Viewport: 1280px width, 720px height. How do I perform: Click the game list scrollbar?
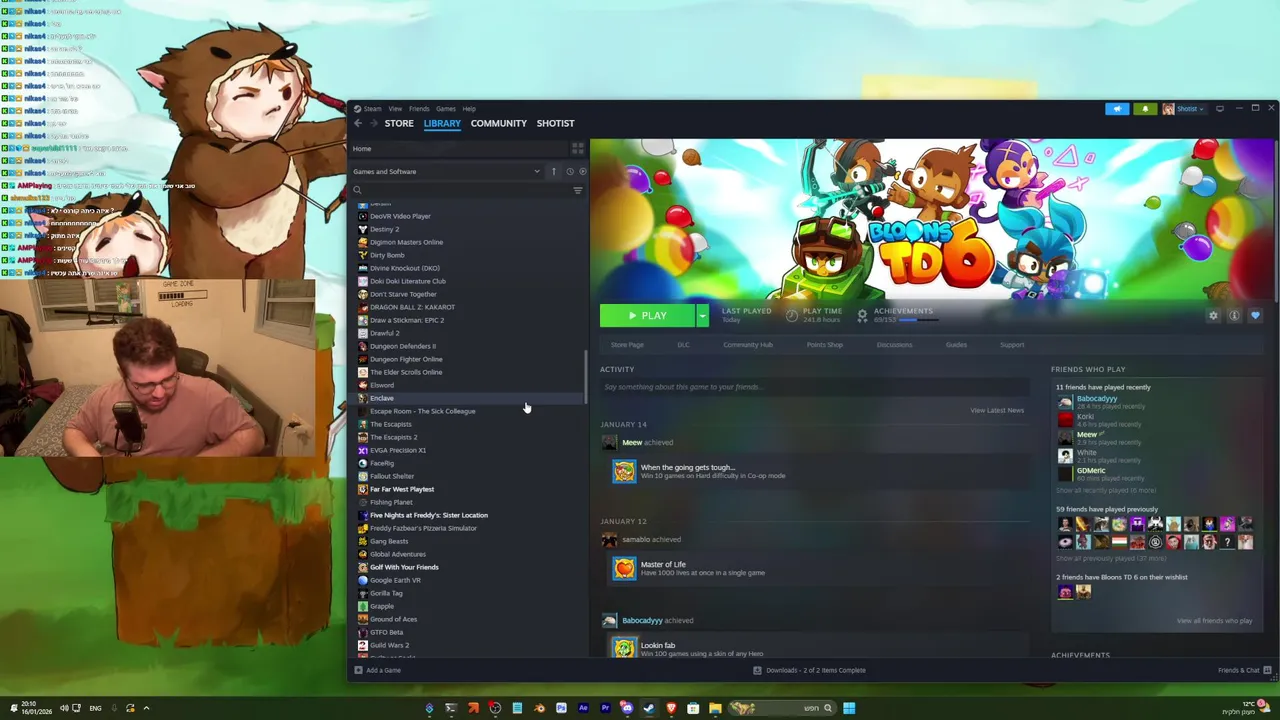(586, 375)
